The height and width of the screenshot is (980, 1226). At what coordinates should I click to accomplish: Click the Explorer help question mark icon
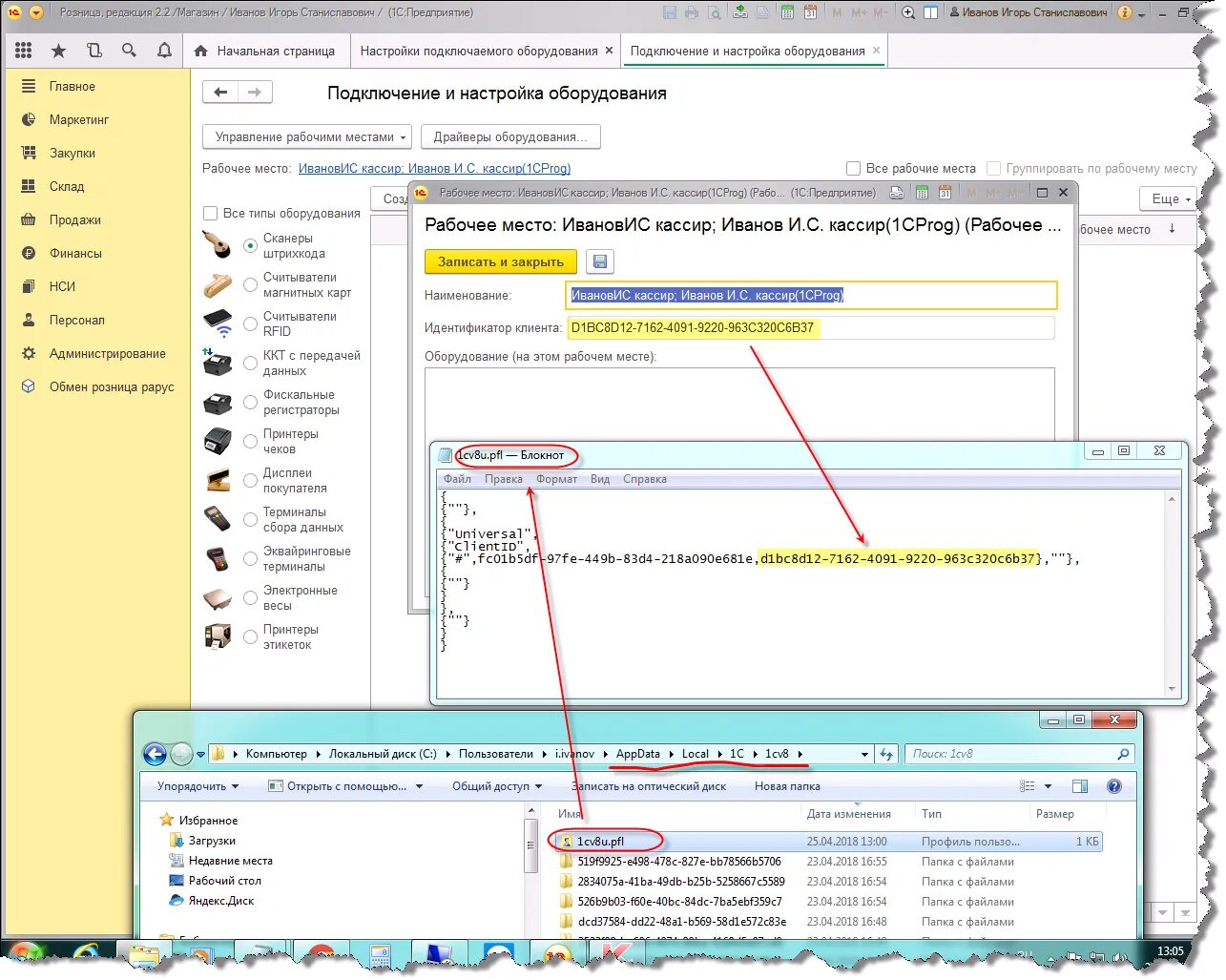(x=1113, y=786)
